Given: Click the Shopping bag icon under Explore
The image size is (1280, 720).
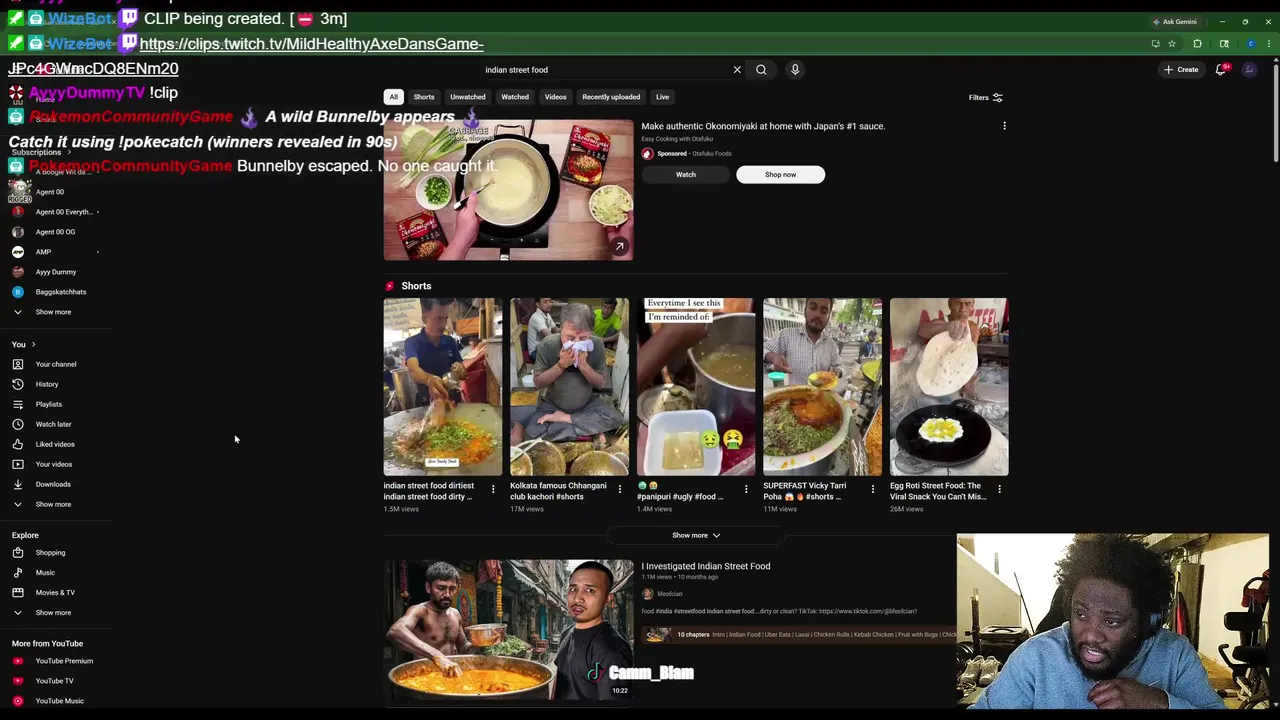Looking at the screenshot, I should pyautogui.click(x=18, y=552).
